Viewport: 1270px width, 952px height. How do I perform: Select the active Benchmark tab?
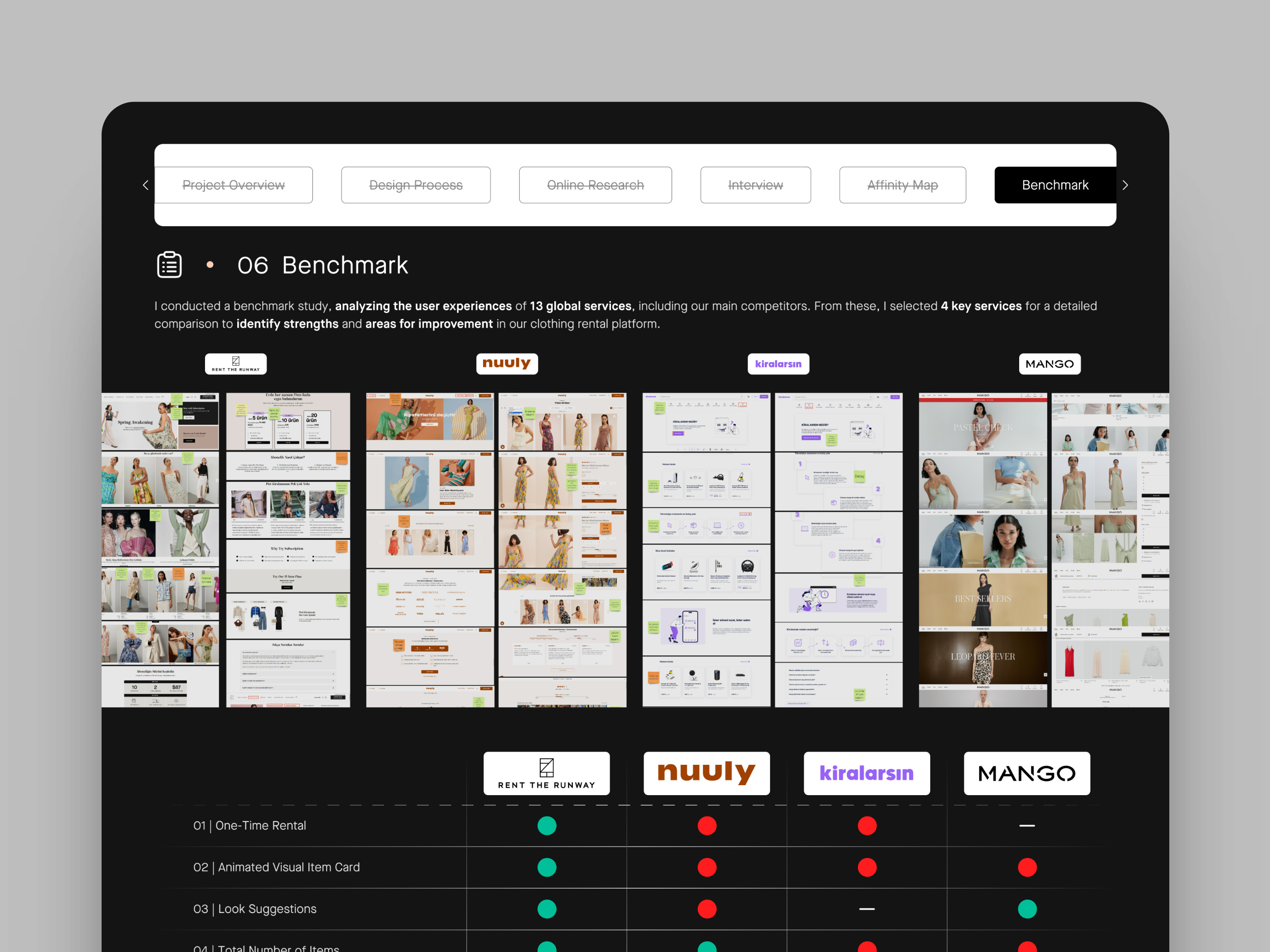1055,185
